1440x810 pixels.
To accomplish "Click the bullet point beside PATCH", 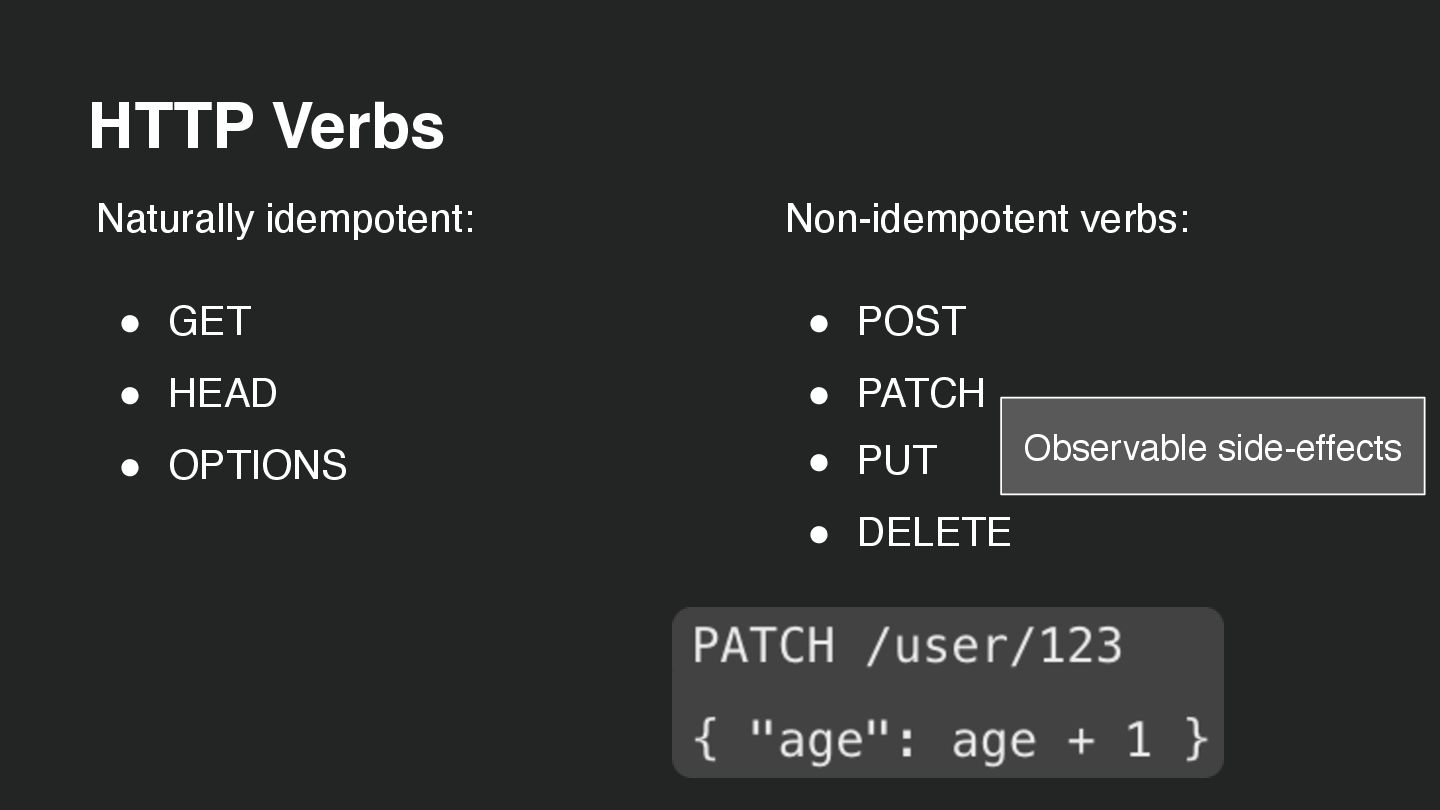I will [x=819, y=395].
